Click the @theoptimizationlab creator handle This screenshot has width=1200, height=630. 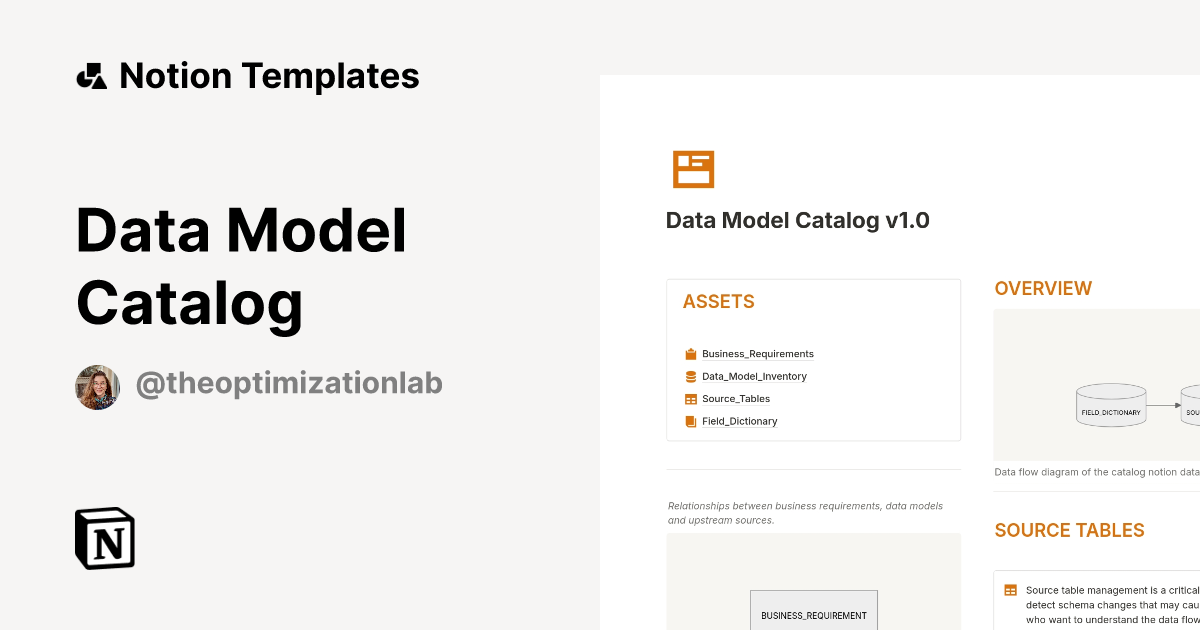pyautogui.click(x=290, y=382)
